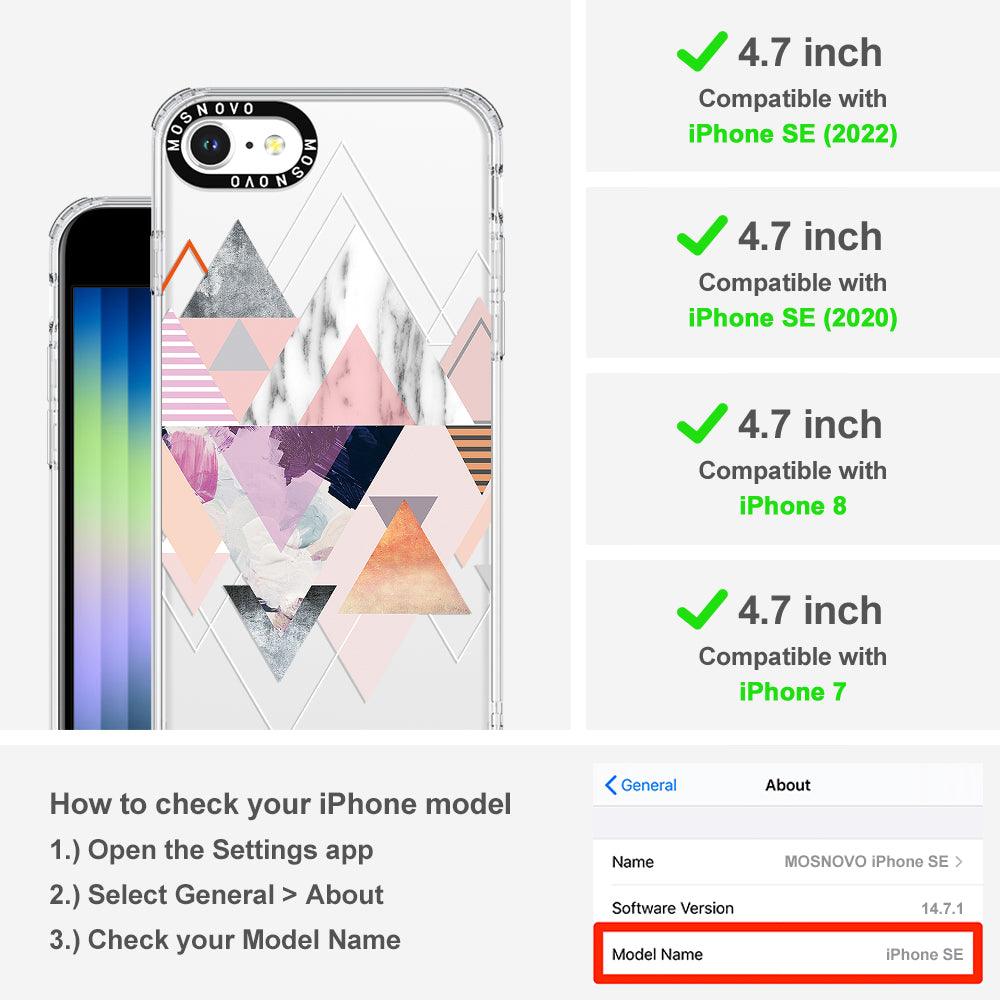Click the About title in the settings header
The image size is (1000, 1000).
coord(788,785)
